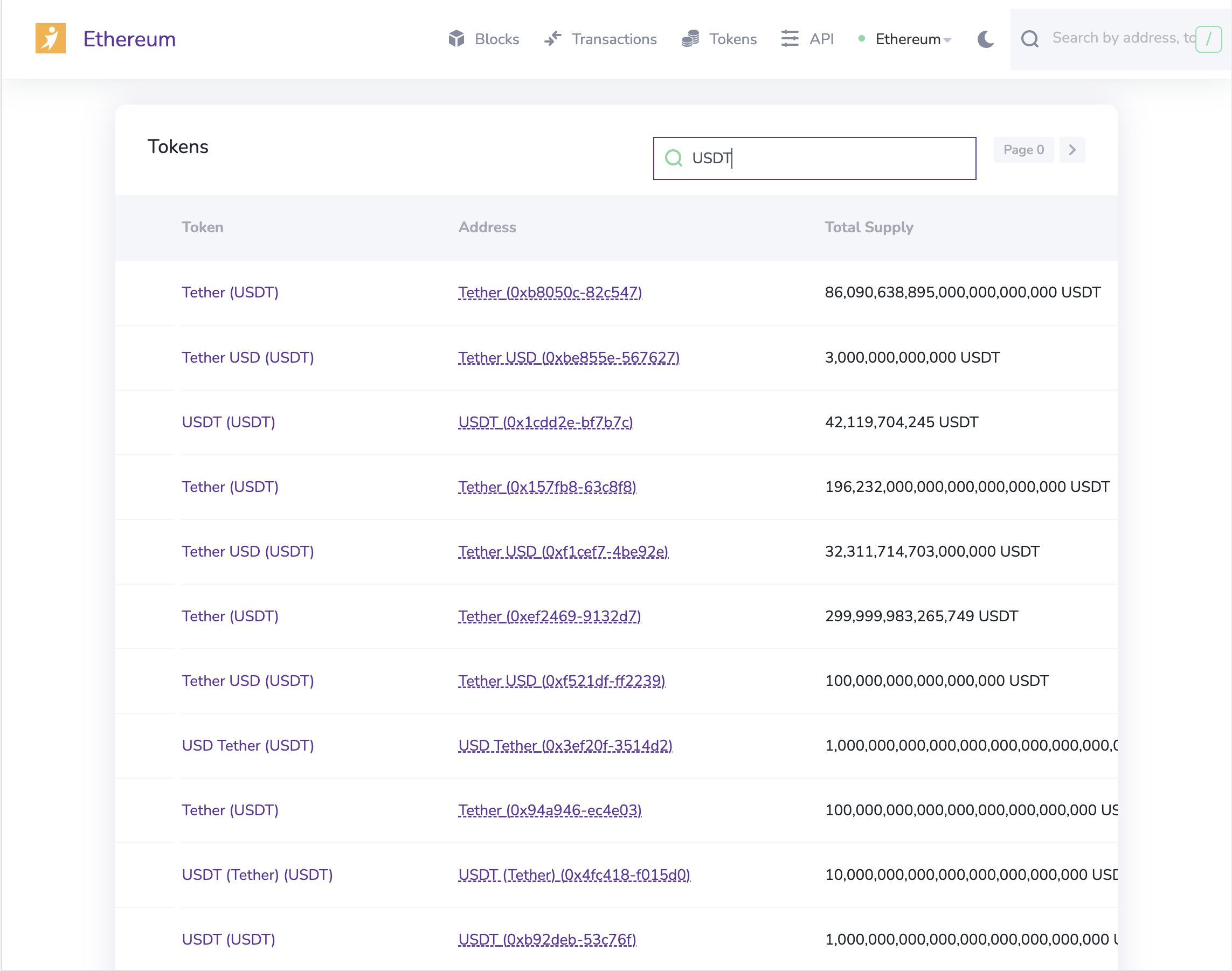Click the Tokens coins icon
The height and width of the screenshot is (971, 1232).
pyautogui.click(x=690, y=39)
